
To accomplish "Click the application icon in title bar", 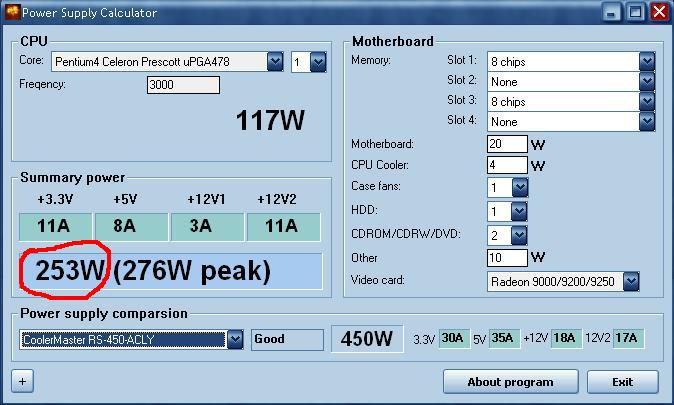I will [x=12, y=12].
